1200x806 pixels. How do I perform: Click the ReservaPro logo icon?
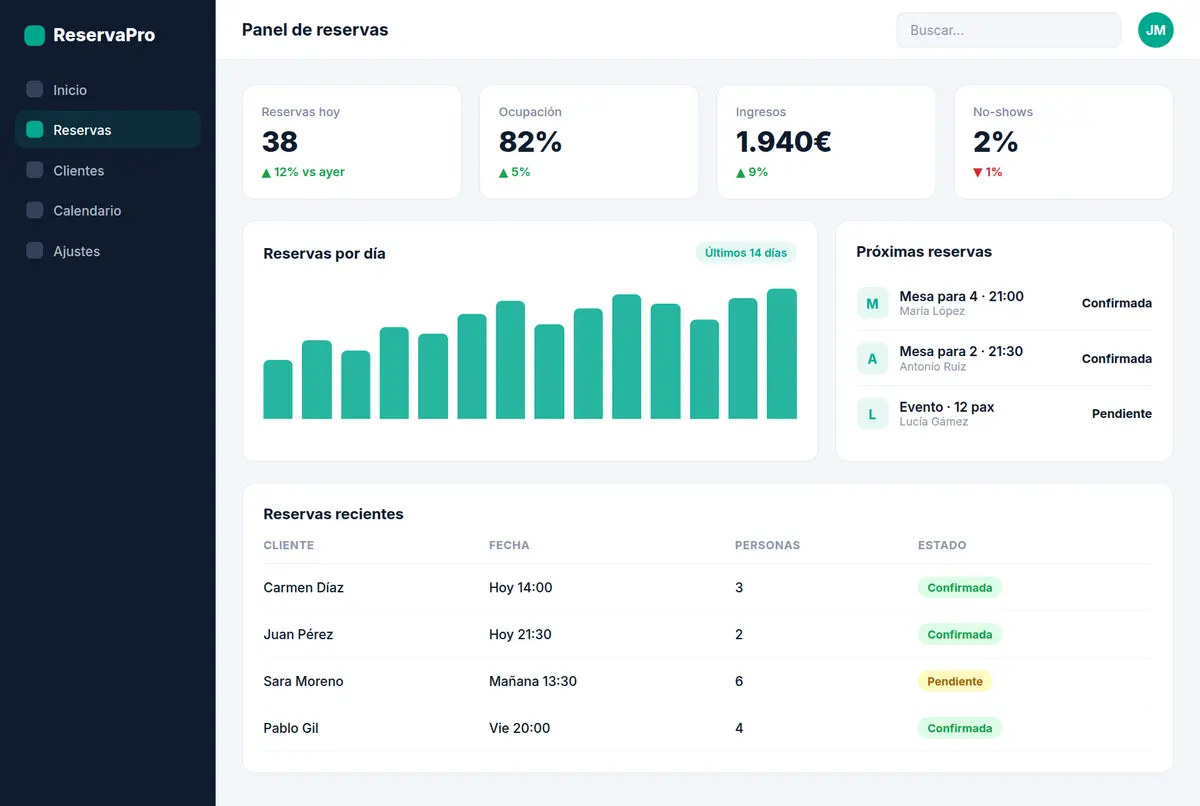pos(34,35)
